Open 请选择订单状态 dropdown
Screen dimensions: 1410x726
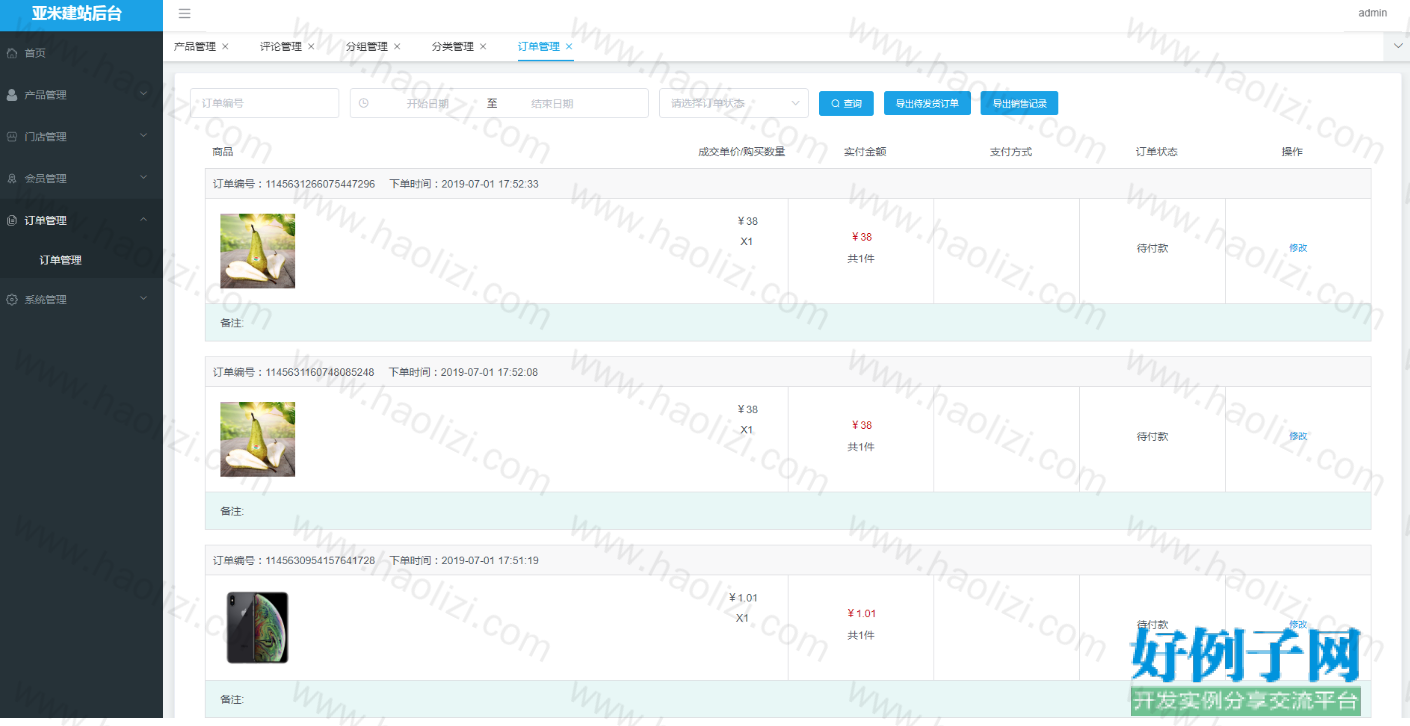(734, 103)
